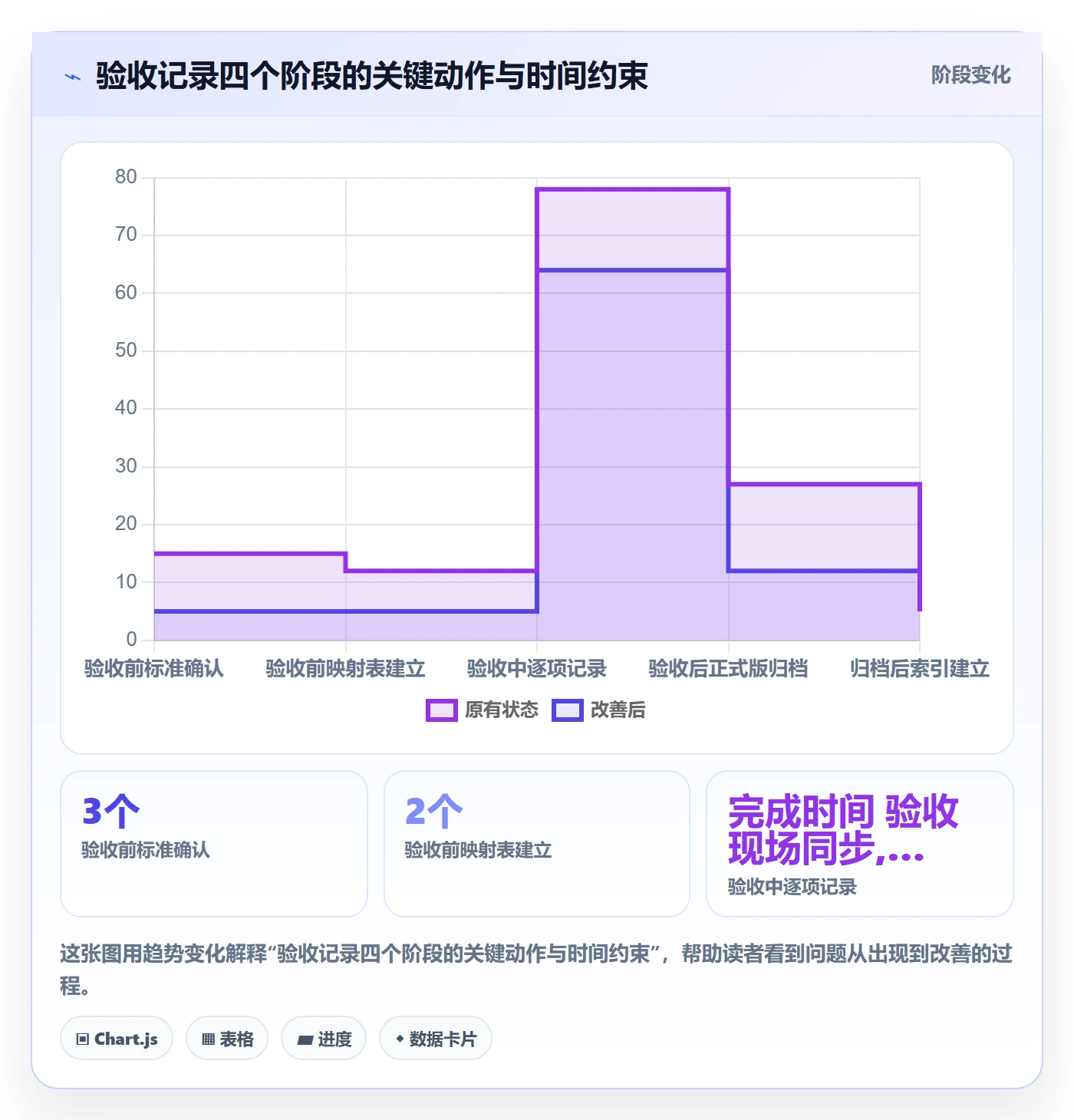Open the 完成时间 验收现场同步 data card

[860, 844]
